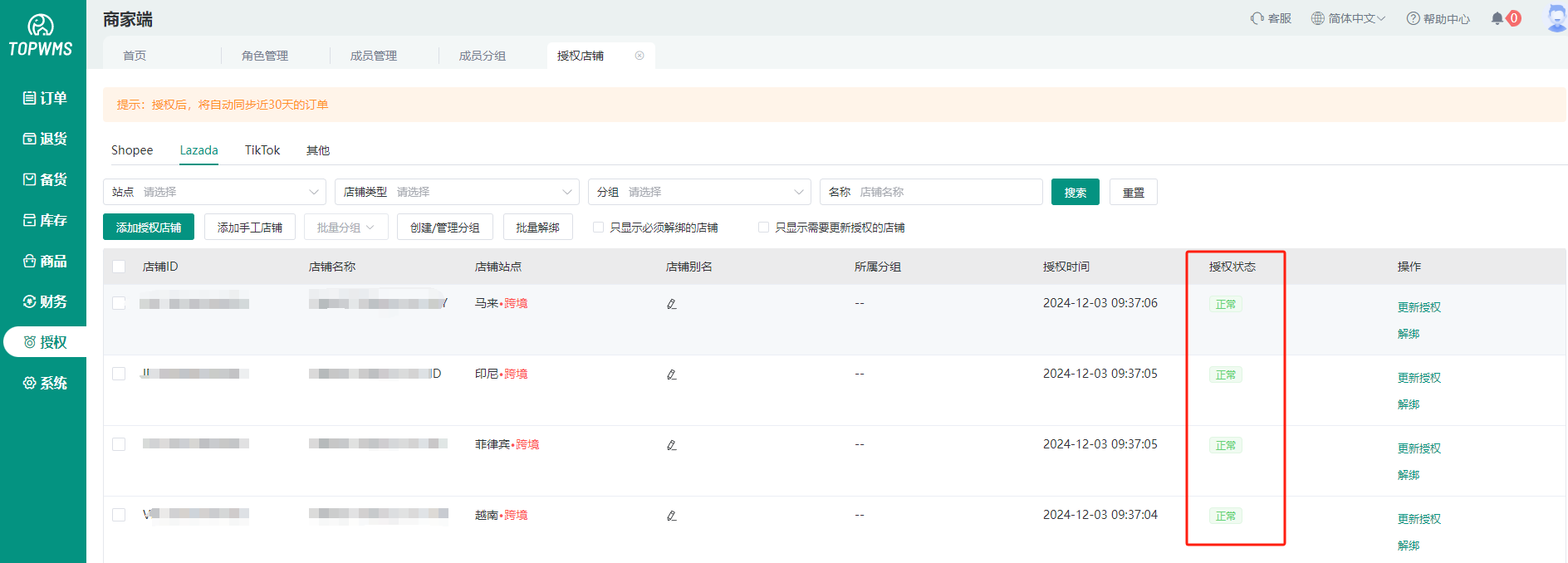The image size is (1568, 563).
Task: Open the 简体中文 language selector
Action: click(1348, 18)
